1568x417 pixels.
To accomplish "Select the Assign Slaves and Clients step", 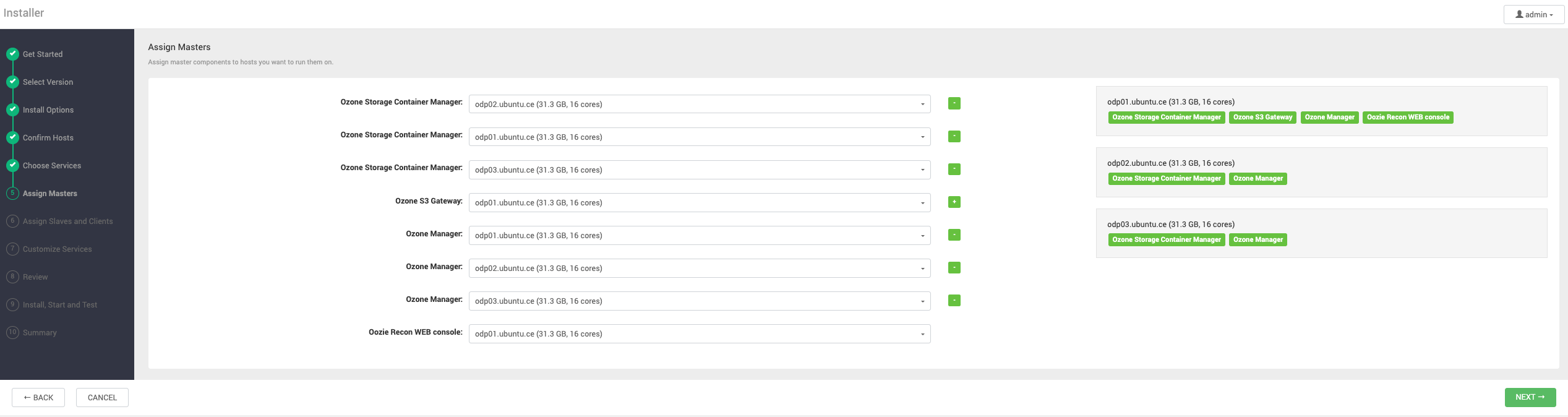I will (68, 221).
